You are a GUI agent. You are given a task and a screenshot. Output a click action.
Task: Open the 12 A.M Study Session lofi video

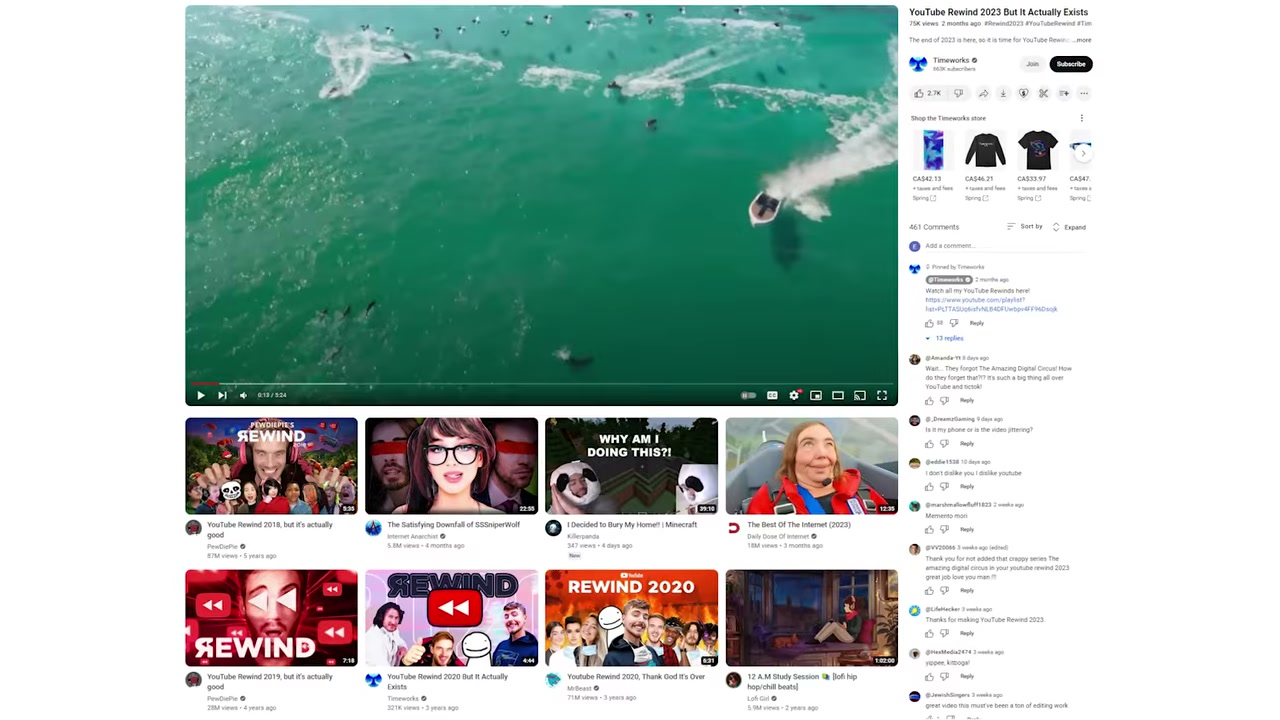[811, 618]
